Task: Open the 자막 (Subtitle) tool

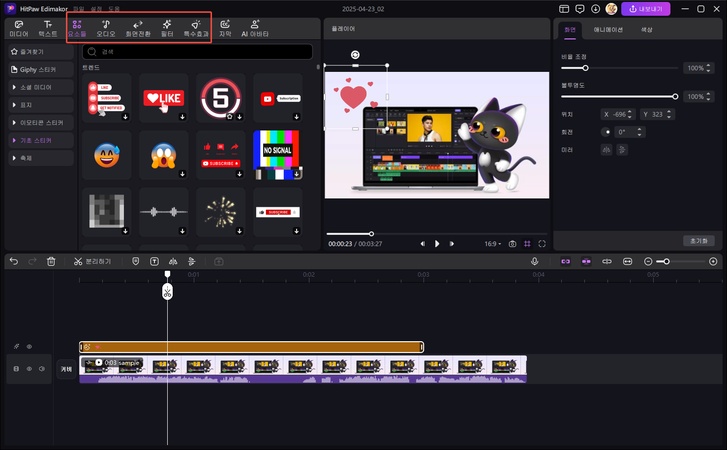Action: click(225, 28)
